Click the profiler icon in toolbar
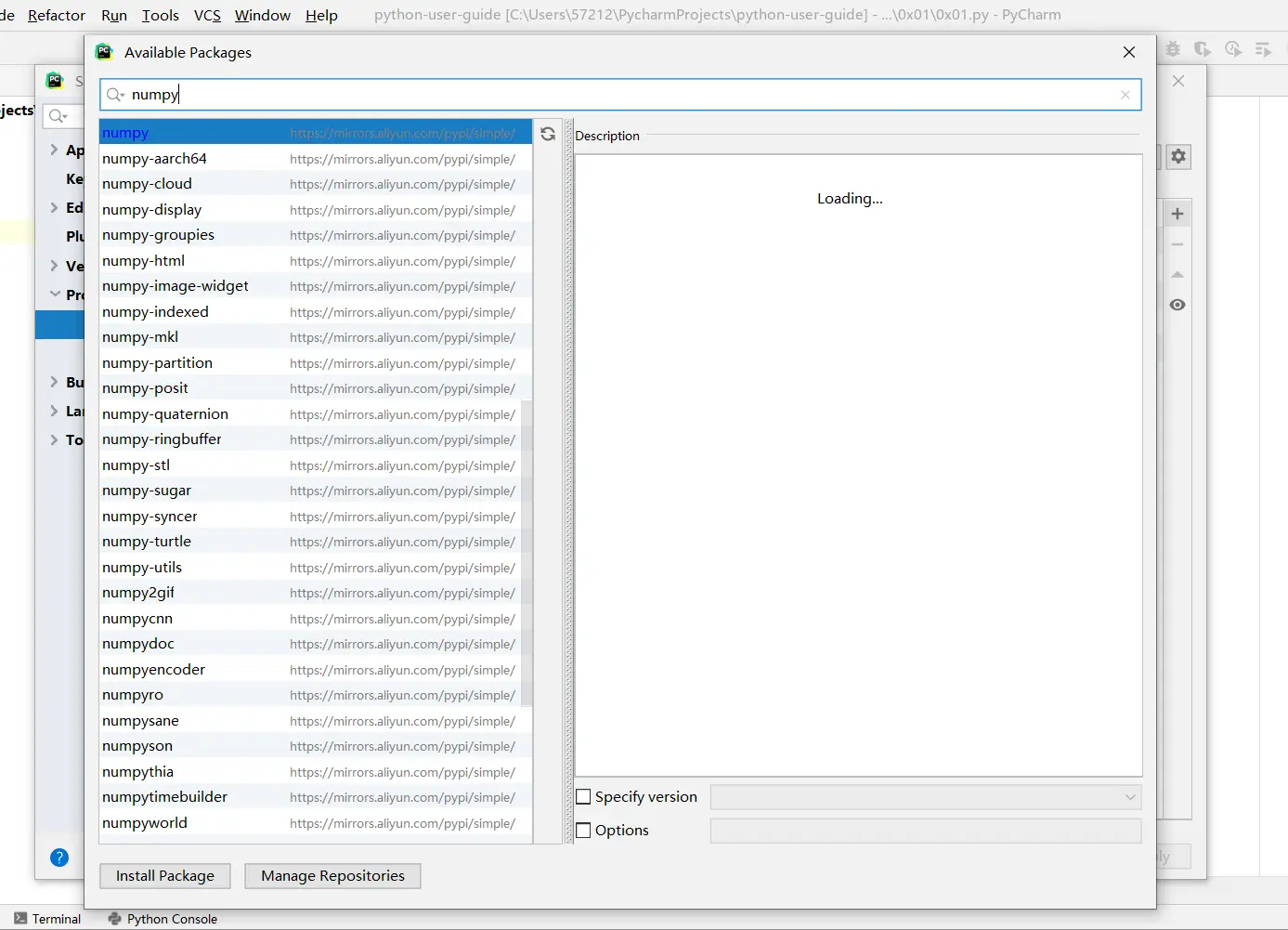This screenshot has height=930, width=1288. 1233,49
